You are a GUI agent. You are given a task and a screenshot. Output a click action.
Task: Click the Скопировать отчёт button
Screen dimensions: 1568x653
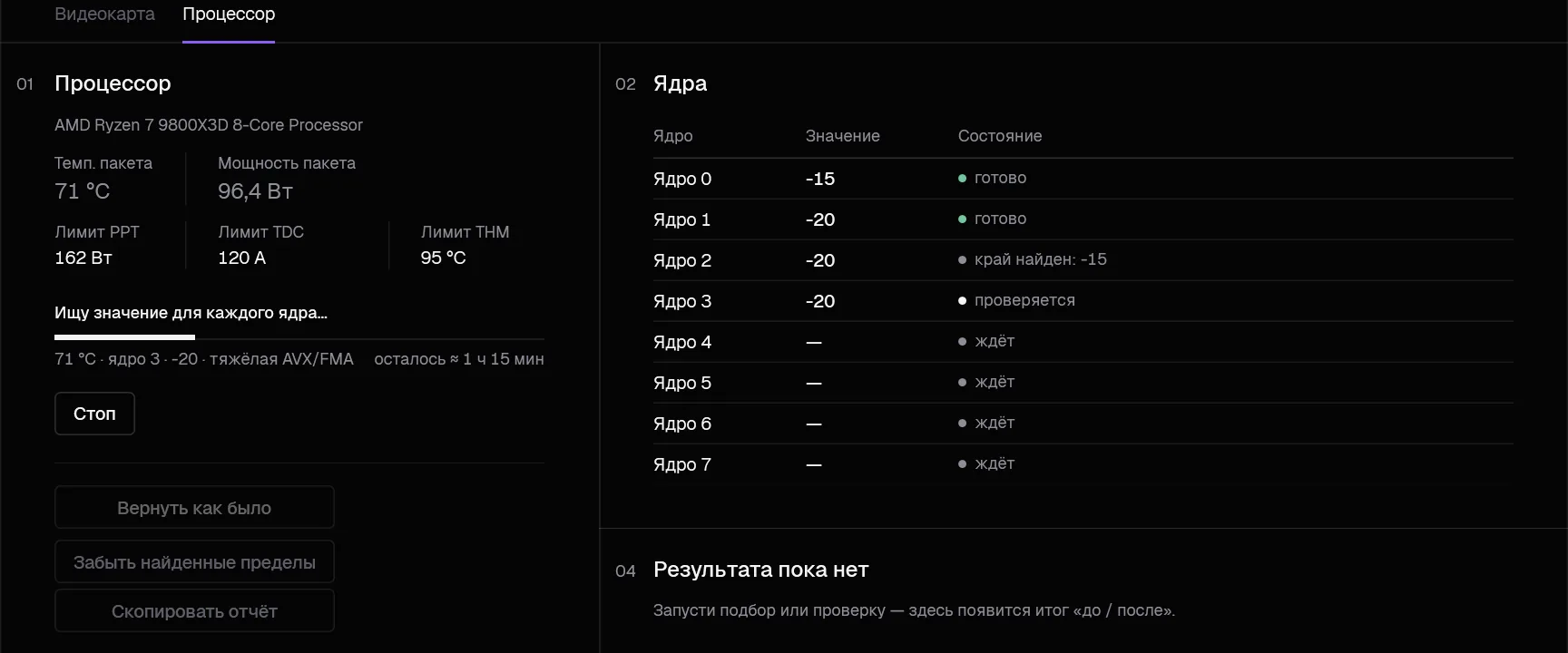coord(194,611)
